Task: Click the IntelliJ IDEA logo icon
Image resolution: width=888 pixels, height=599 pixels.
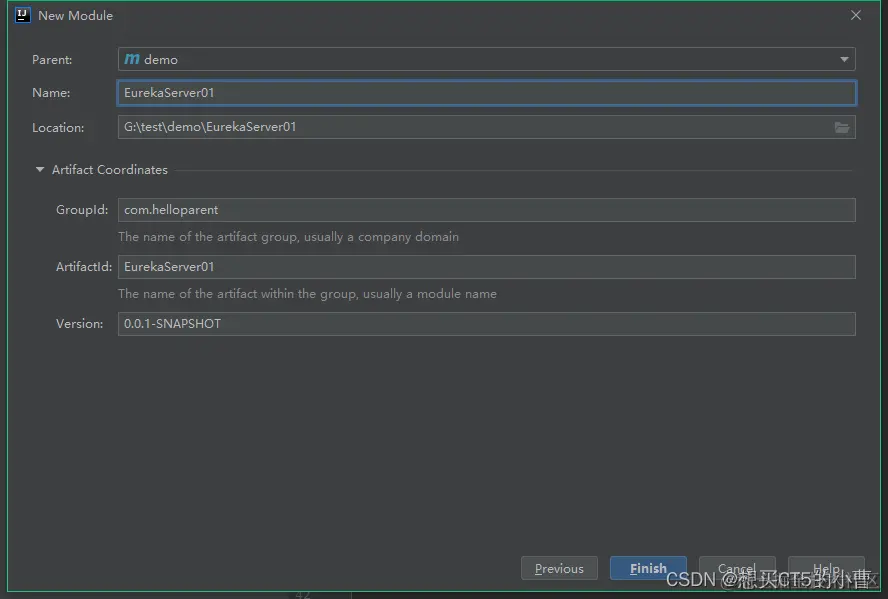Action: pyautogui.click(x=23, y=15)
